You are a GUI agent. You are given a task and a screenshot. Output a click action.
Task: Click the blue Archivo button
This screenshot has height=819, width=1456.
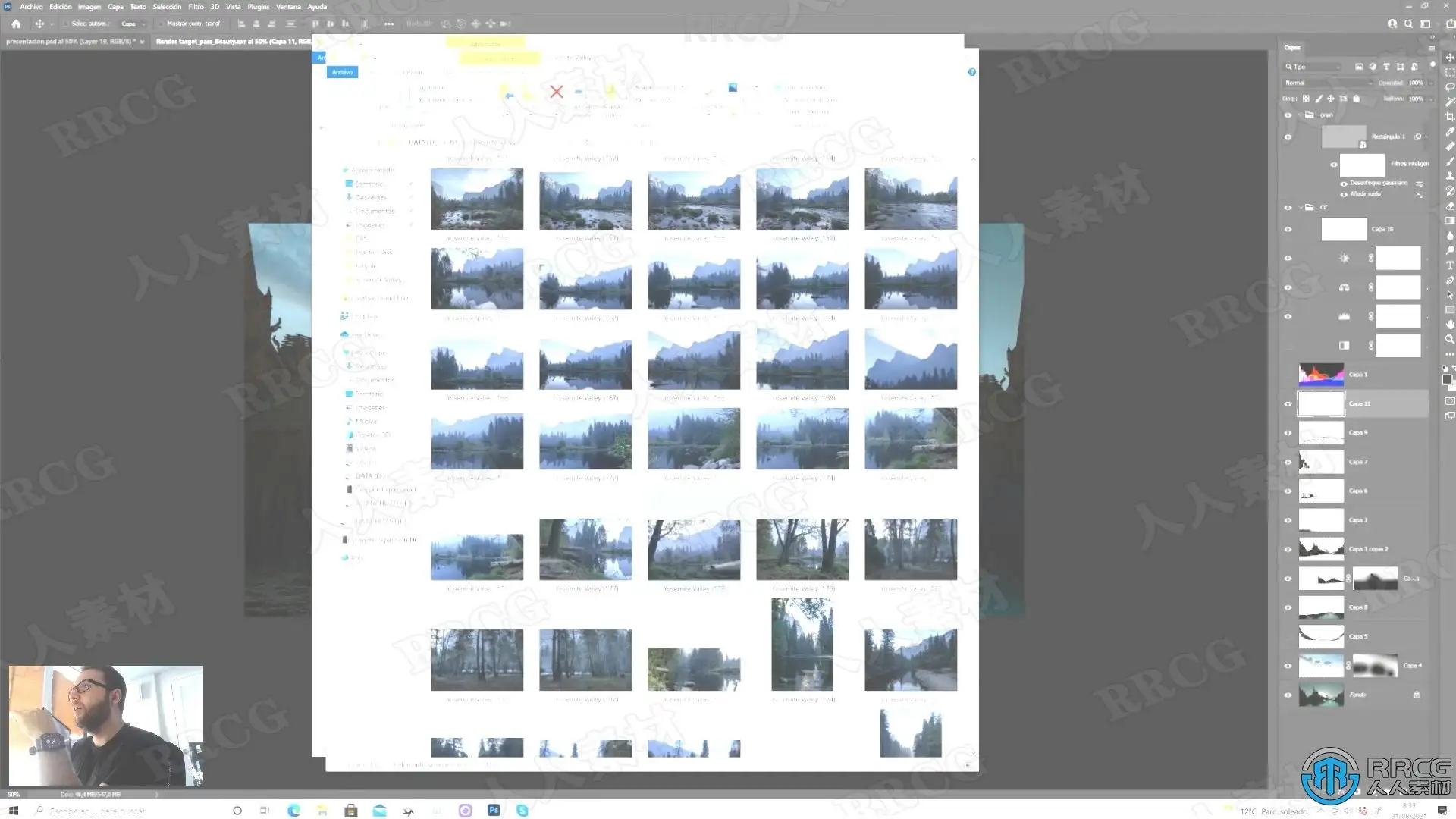342,72
